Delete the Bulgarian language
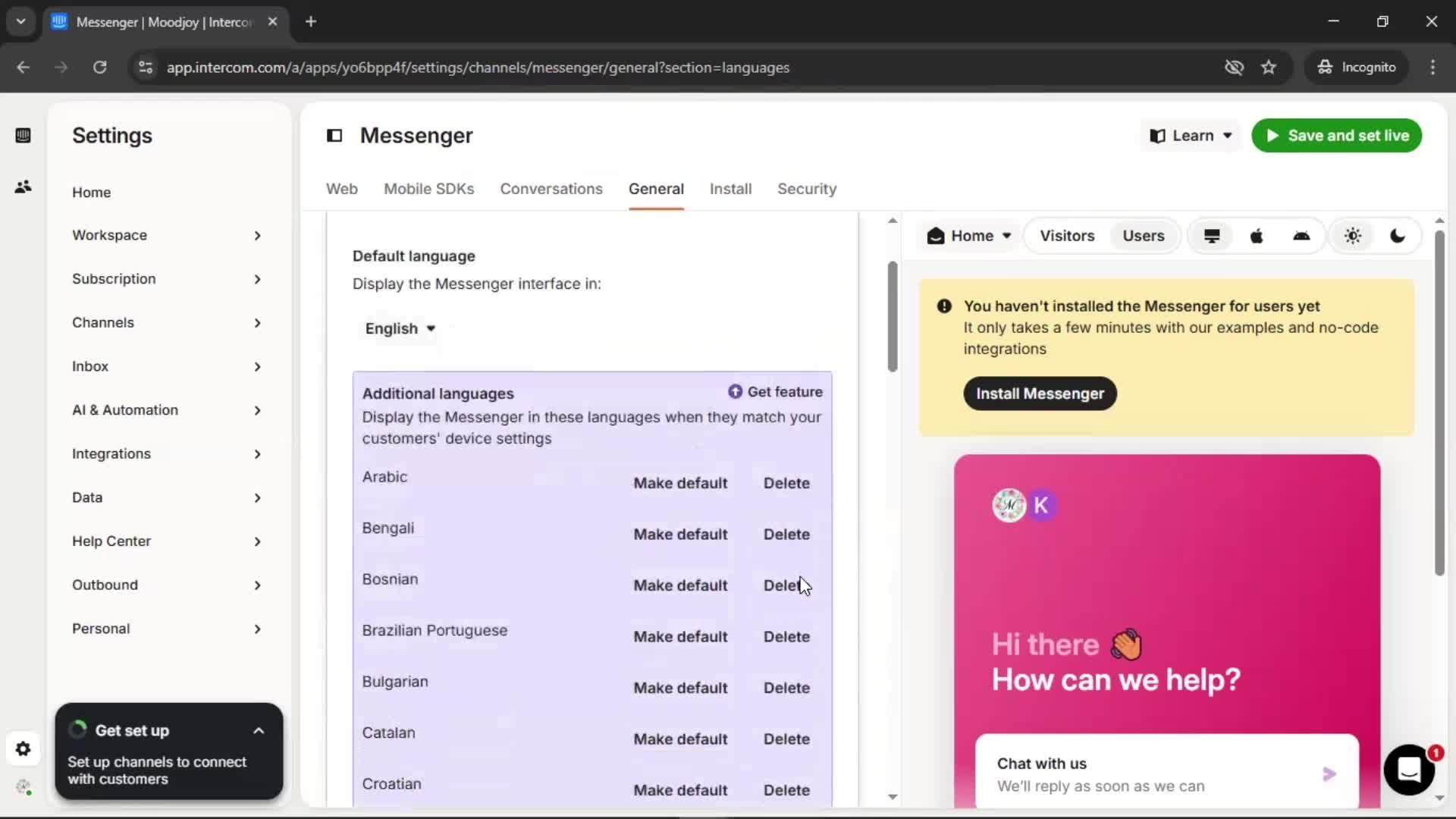 786,688
